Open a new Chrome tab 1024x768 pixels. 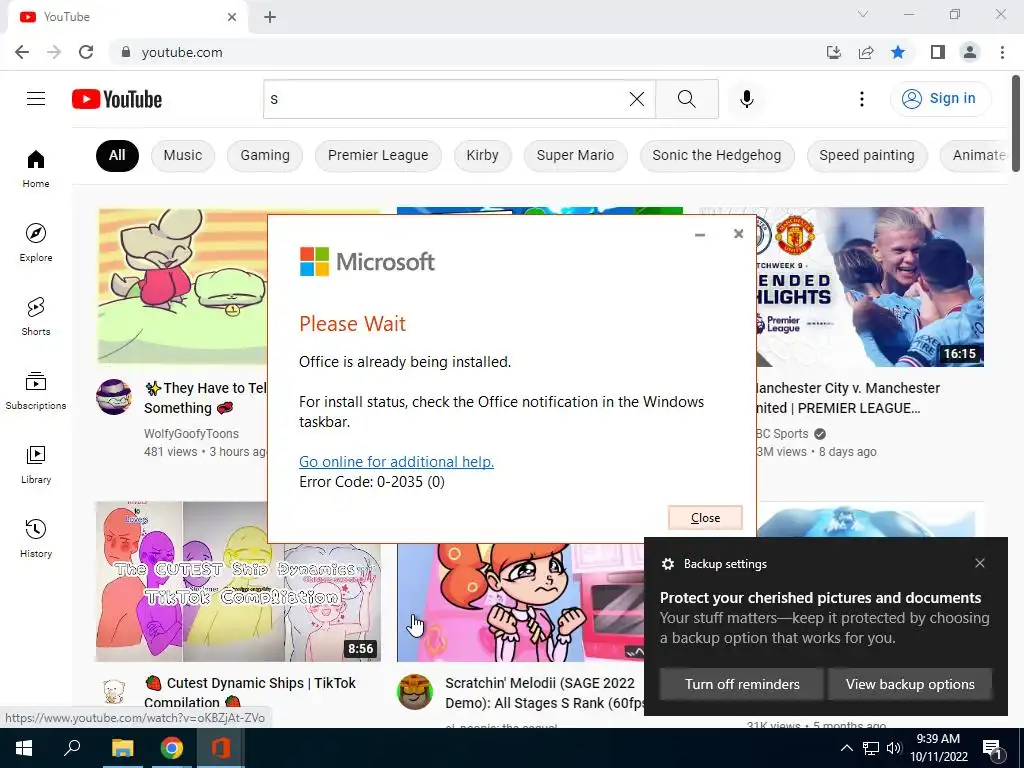(270, 17)
